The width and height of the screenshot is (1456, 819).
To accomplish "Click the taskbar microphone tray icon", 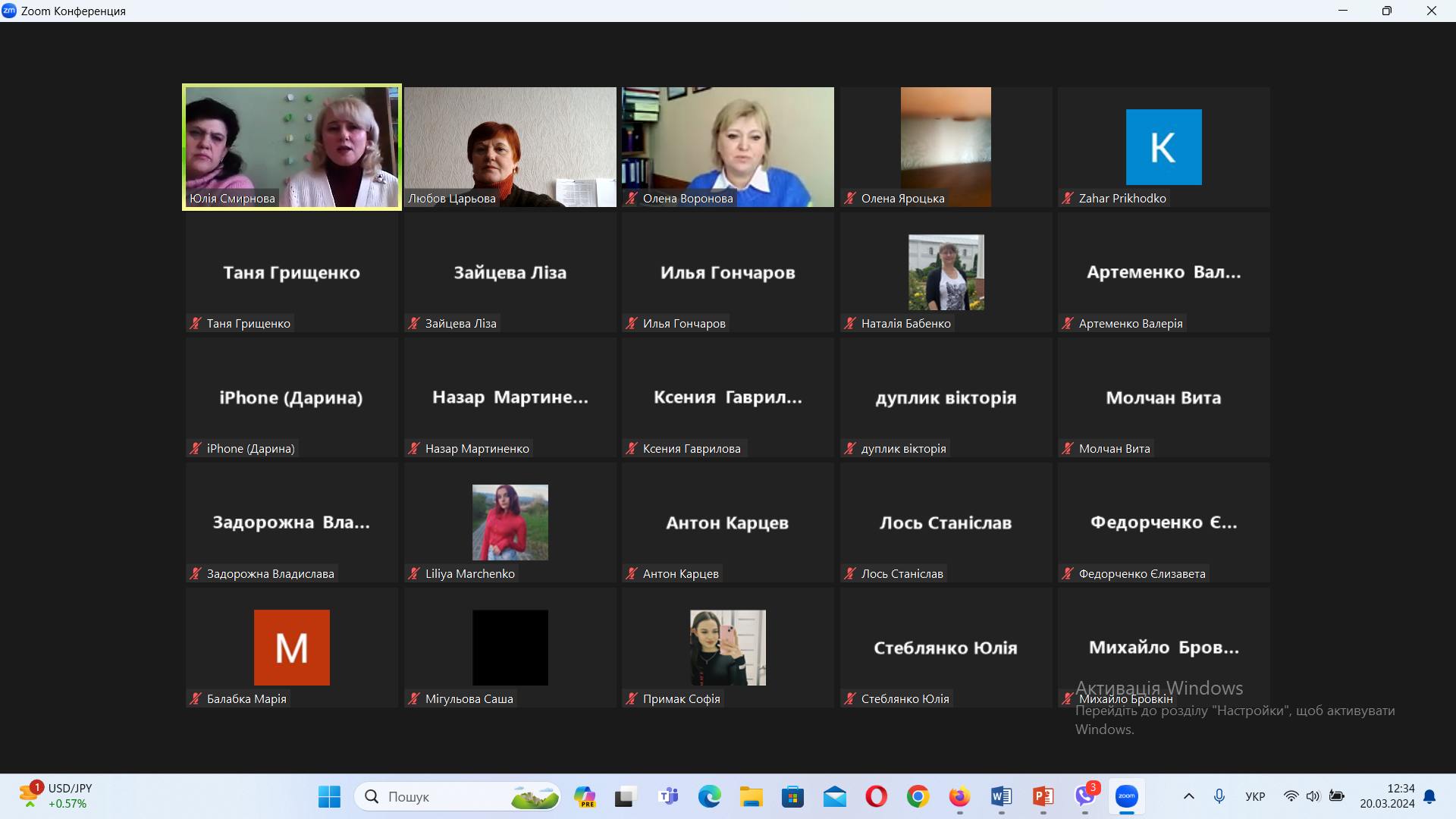I will click(x=1219, y=796).
